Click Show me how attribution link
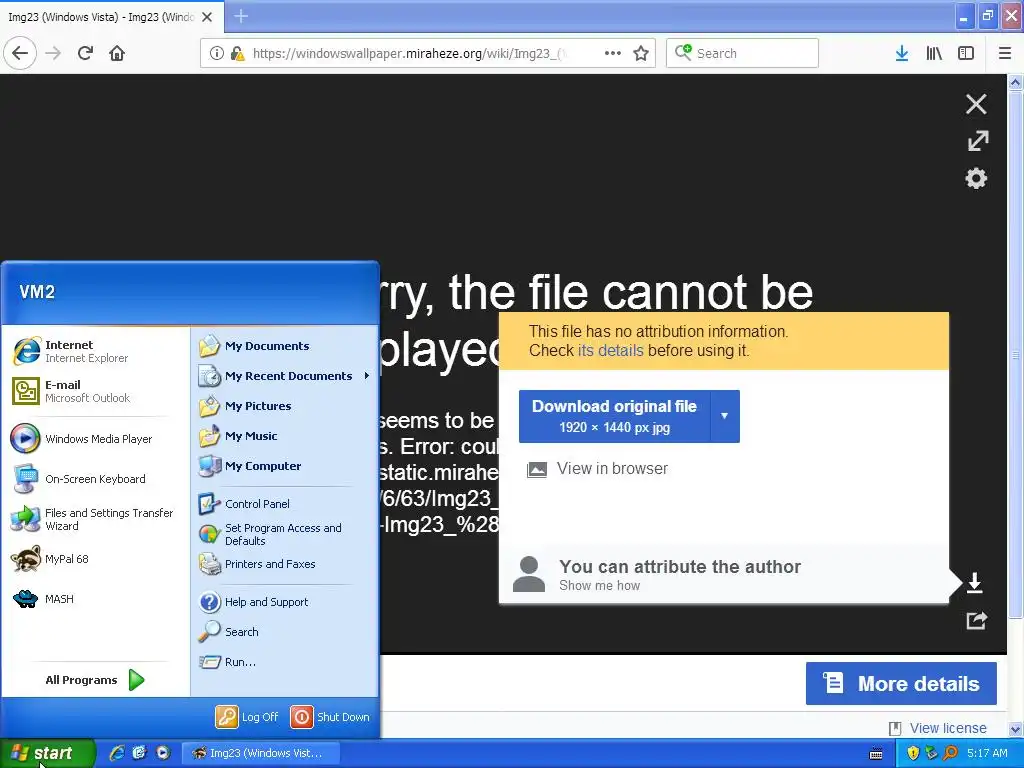Image resolution: width=1024 pixels, height=768 pixels. pyautogui.click(x=600, y=586)
